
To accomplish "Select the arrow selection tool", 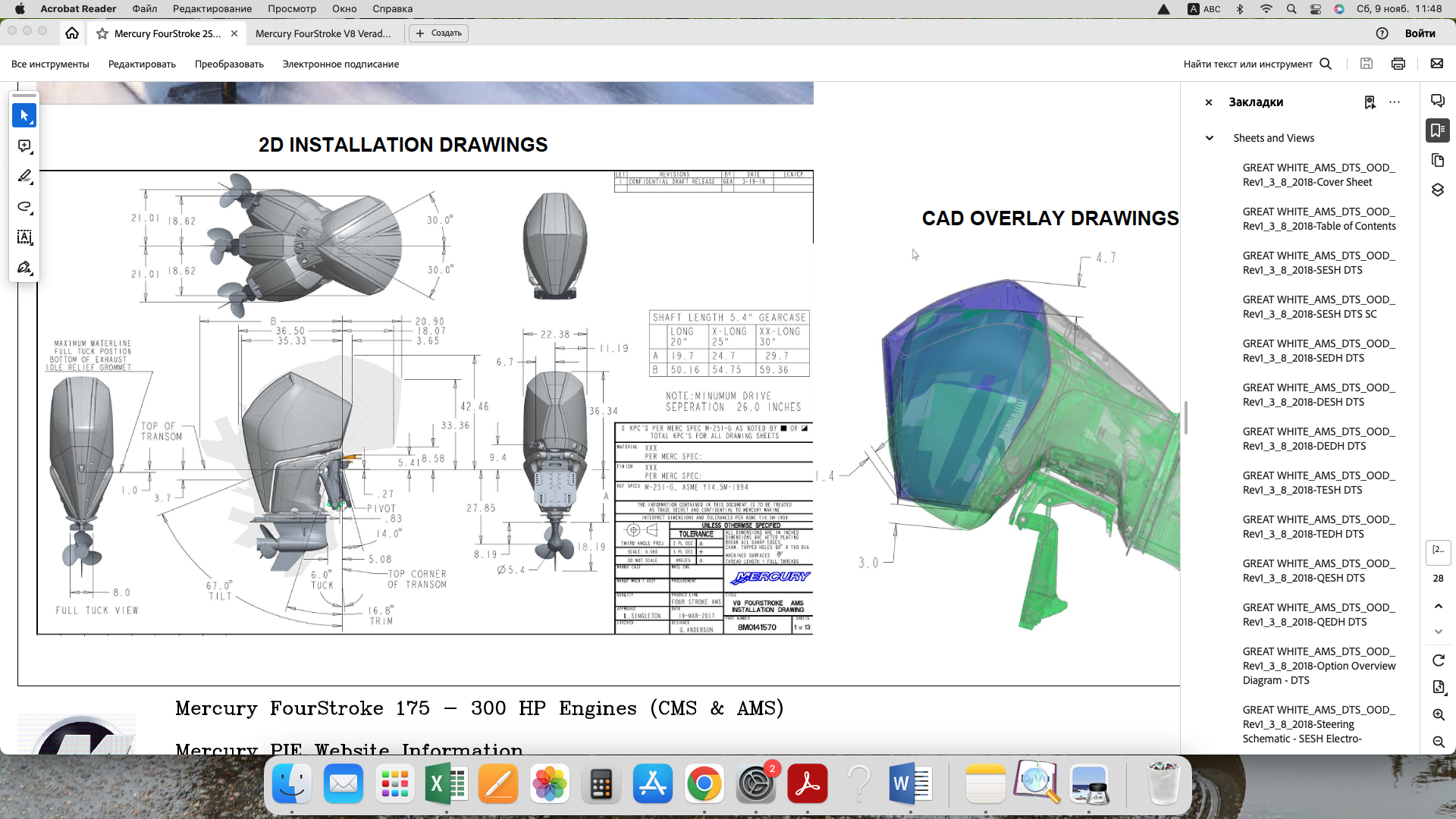I will (24, 115).
